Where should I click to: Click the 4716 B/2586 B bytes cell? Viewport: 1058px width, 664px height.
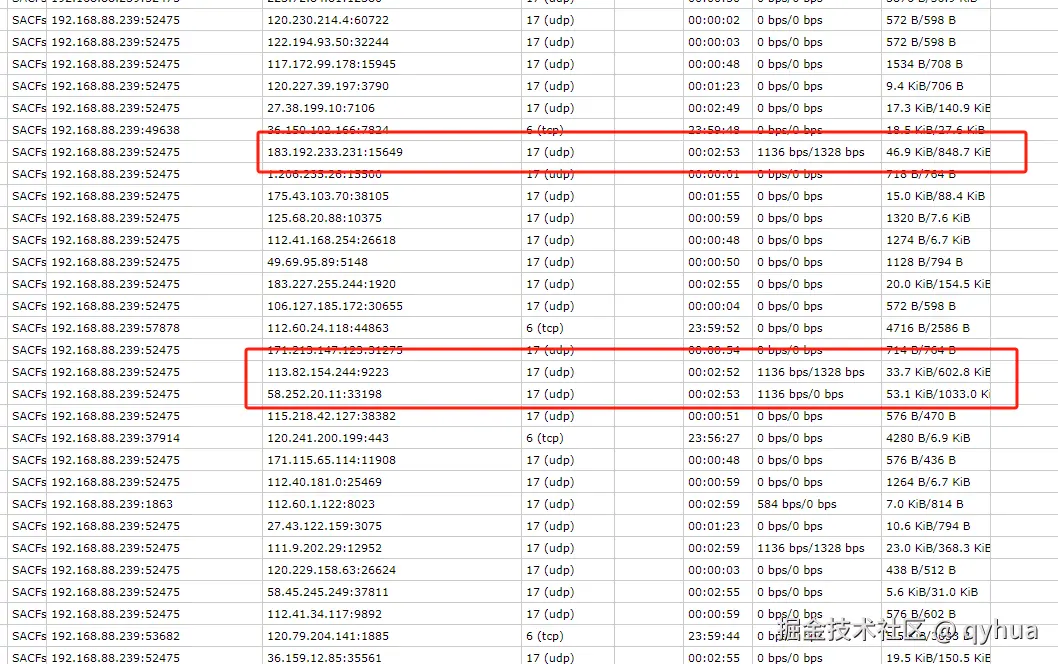pyautogui.click(x=928, y=328)
